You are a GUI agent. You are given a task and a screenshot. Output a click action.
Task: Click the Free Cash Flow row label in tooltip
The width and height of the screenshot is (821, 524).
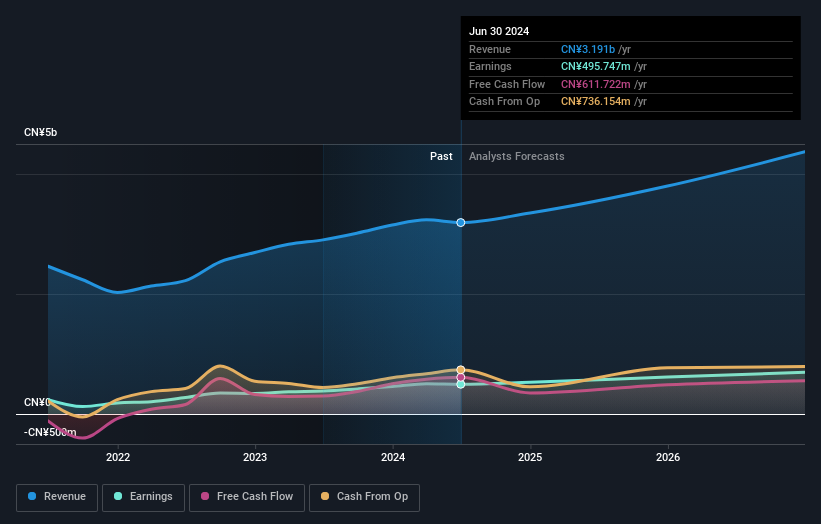point(507,84)
